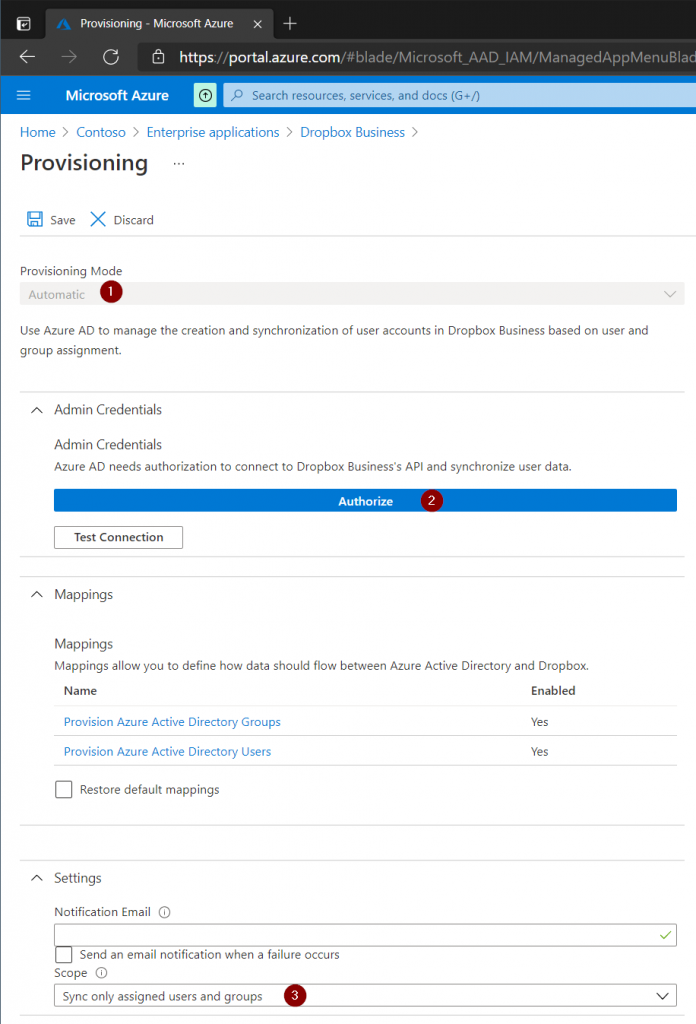Click the browser back arrow
Screen dimensions: 696x1024
coord(27,57)
